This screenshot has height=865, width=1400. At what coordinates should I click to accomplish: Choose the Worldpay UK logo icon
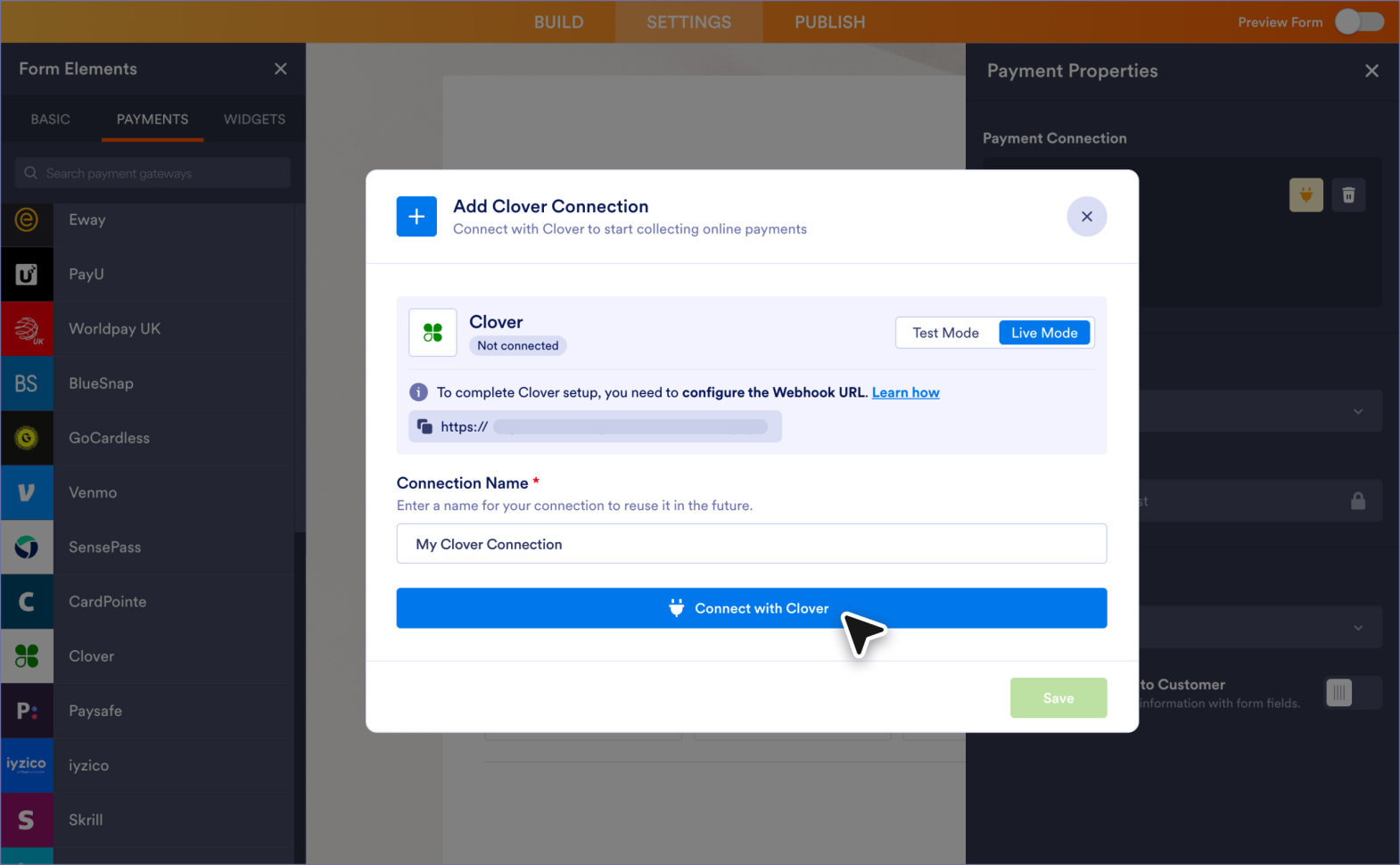(x=27, y=329)
